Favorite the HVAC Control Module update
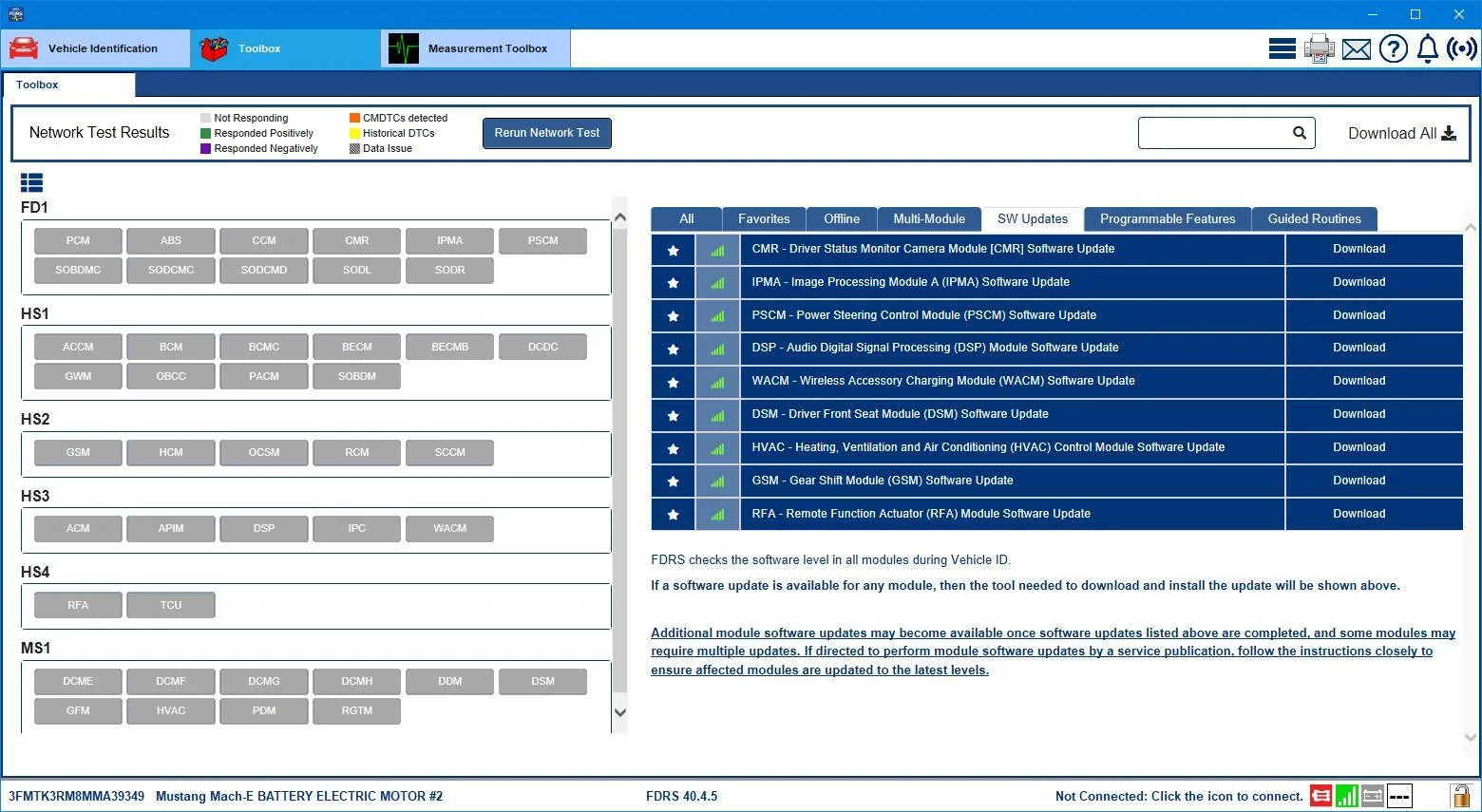Image resolution: width=1482 pixels, height=812 pixels. pos(673,448)
